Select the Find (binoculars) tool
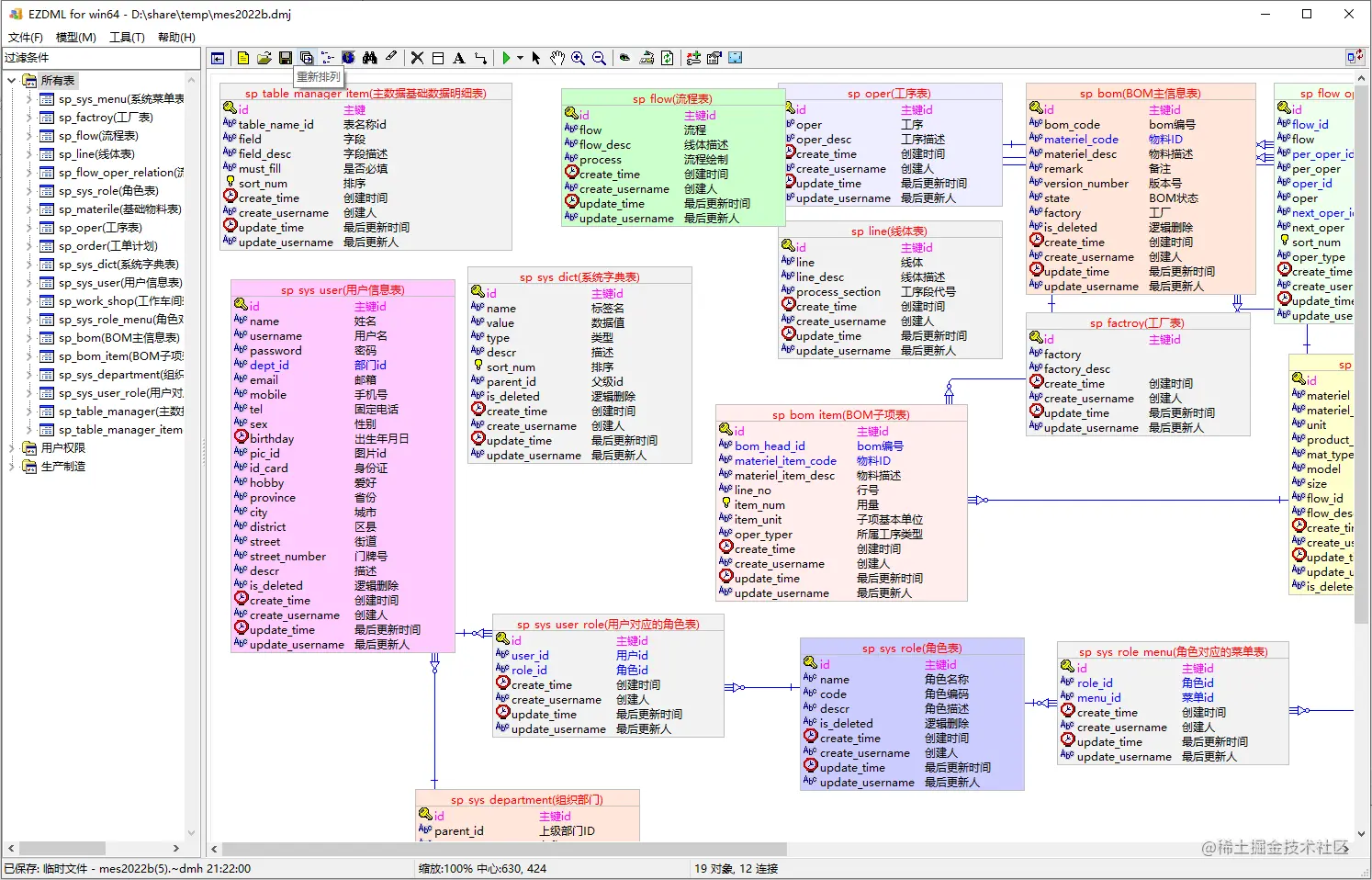 pyautogui.click(x=370, y=58)
